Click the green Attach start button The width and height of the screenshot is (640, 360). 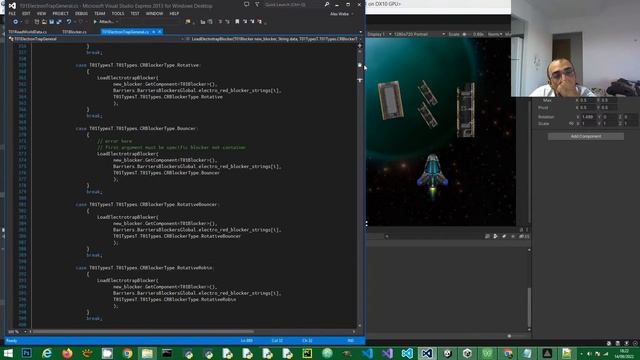point(104,22)
